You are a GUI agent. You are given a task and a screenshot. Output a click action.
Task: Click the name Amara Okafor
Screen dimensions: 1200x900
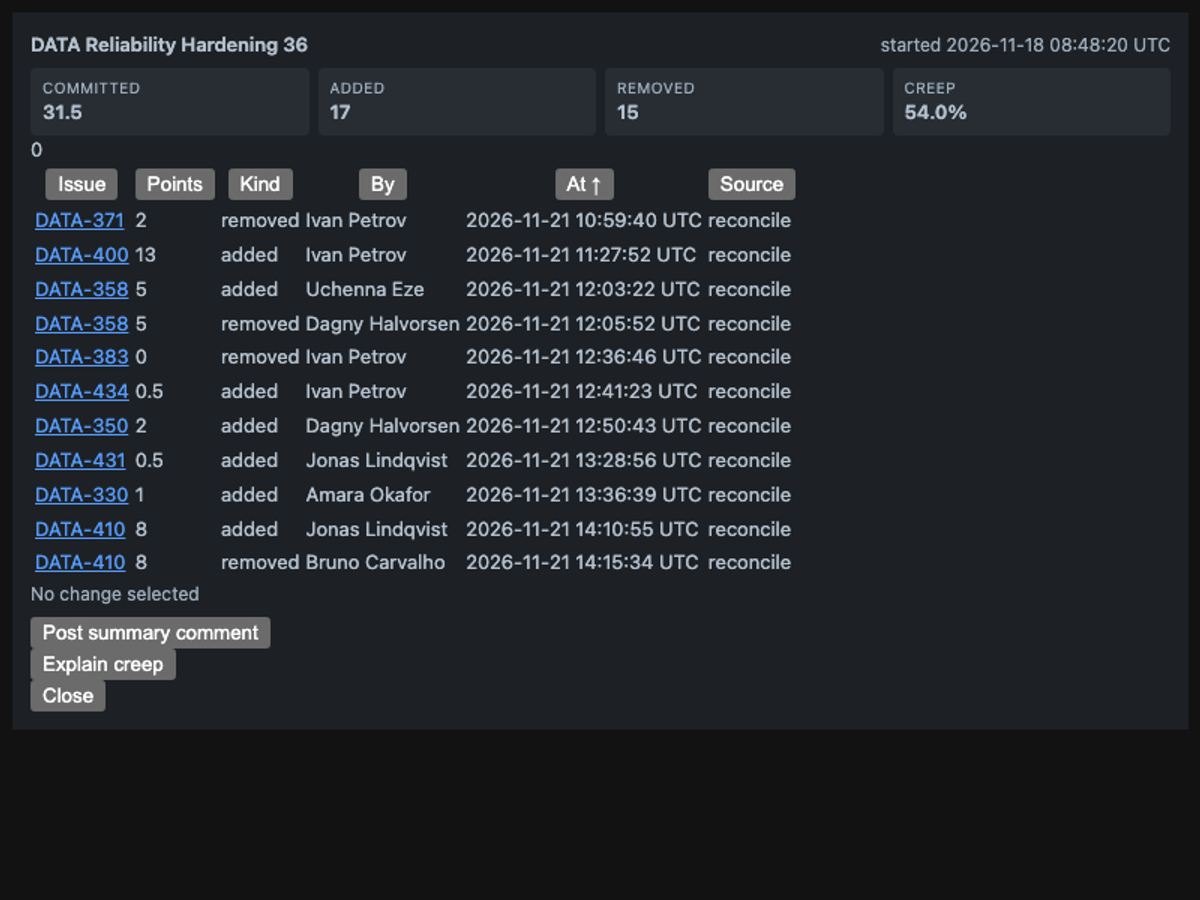pos(368,495)
